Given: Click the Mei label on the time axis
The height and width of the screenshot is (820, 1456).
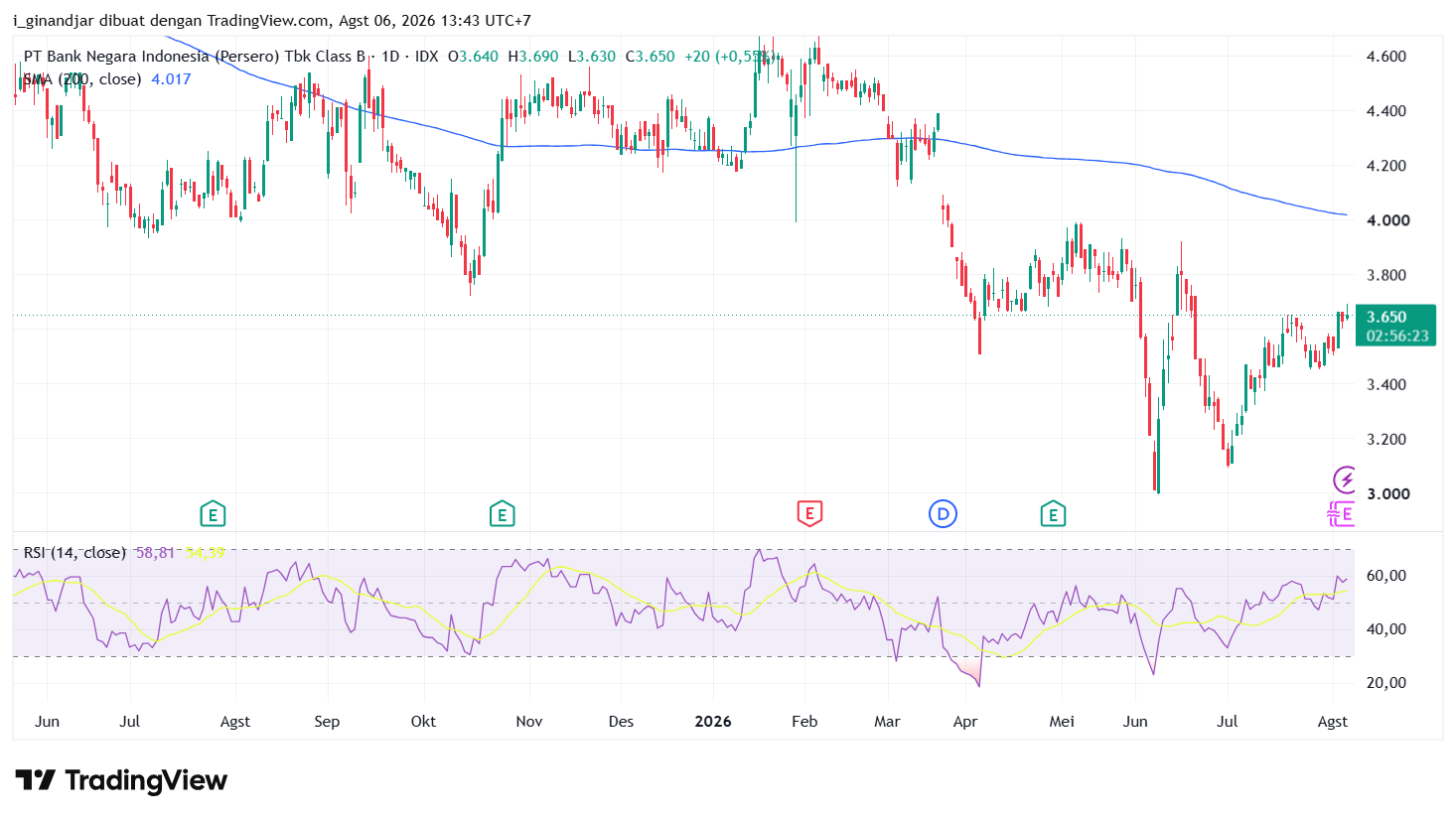Looking at the screenshot, I should (x=1062, y=722).
